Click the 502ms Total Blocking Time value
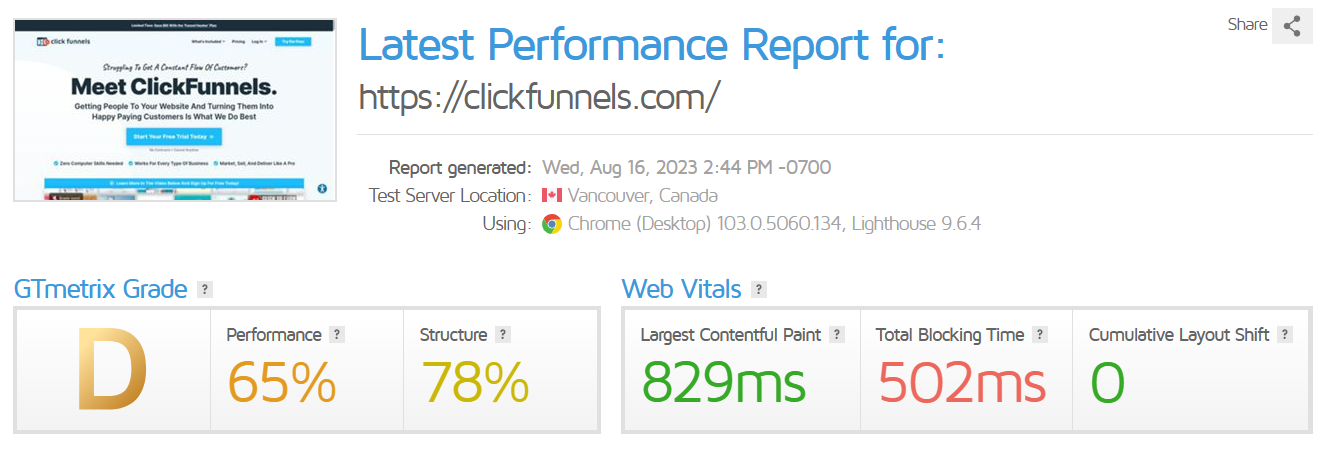1326x453 pixels. pos(962,382)
